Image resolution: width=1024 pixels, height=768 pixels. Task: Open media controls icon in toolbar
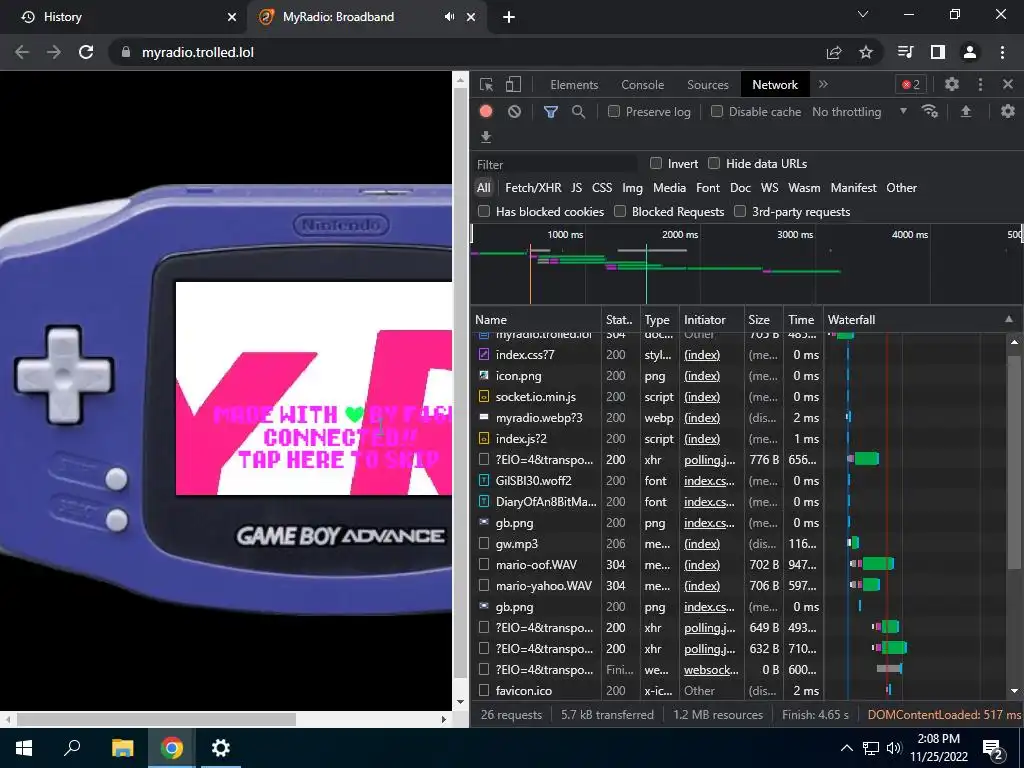[905, 52]
